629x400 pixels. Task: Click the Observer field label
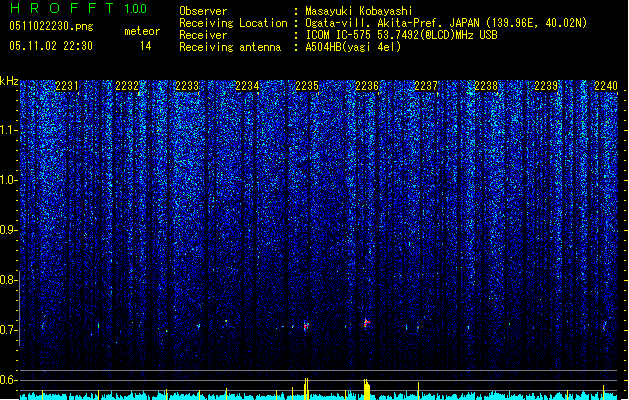tap(203, 11)
